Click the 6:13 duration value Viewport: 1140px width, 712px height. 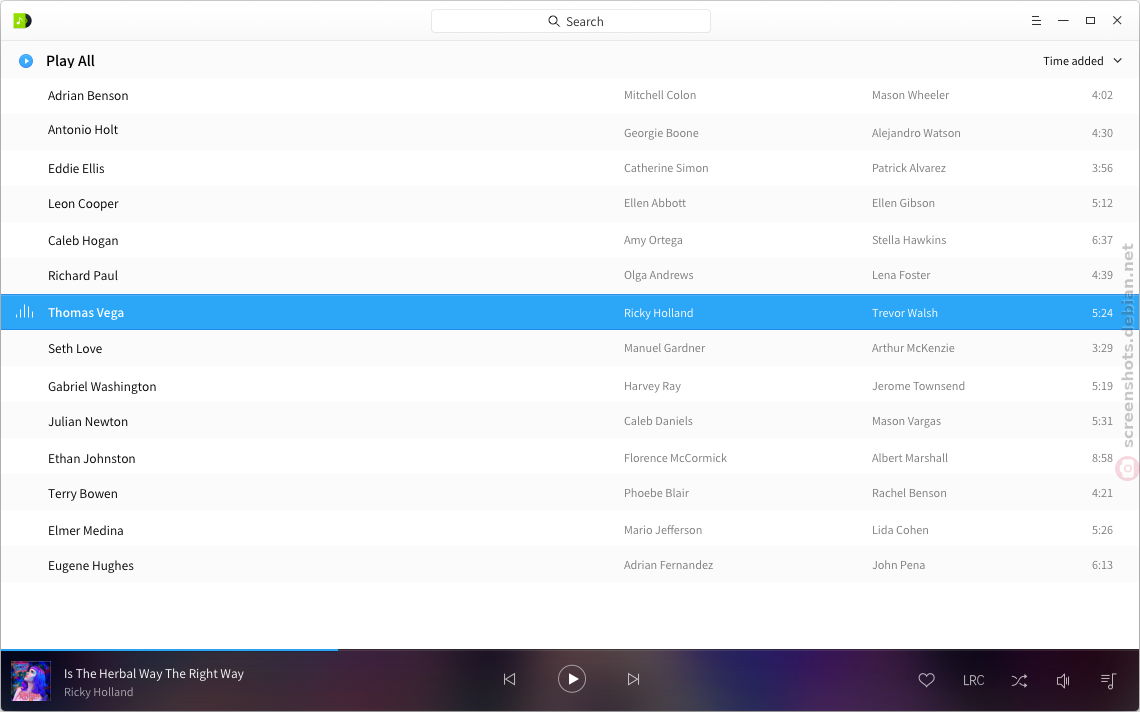1102,565
